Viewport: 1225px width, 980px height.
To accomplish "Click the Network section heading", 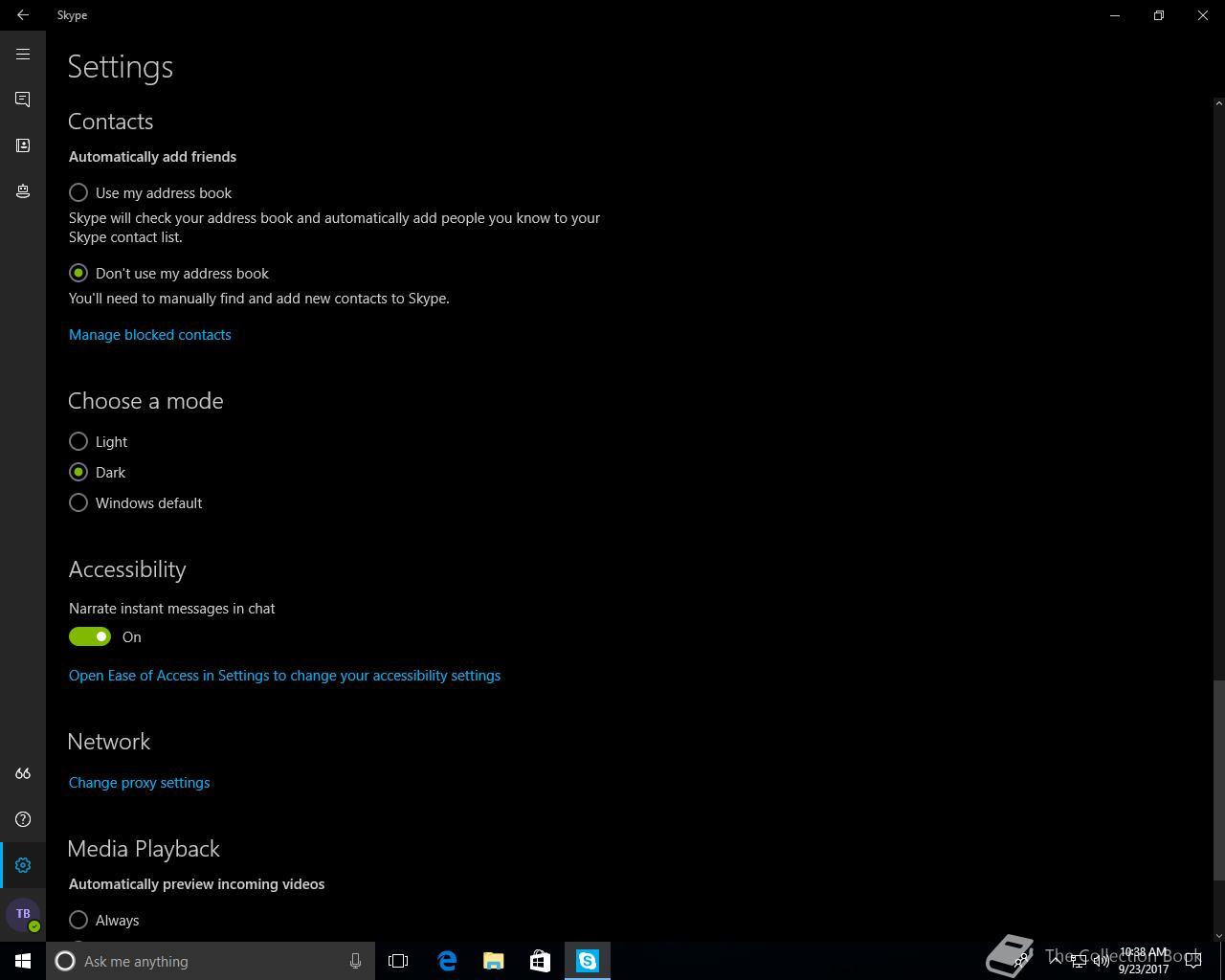I will [109, 742].
